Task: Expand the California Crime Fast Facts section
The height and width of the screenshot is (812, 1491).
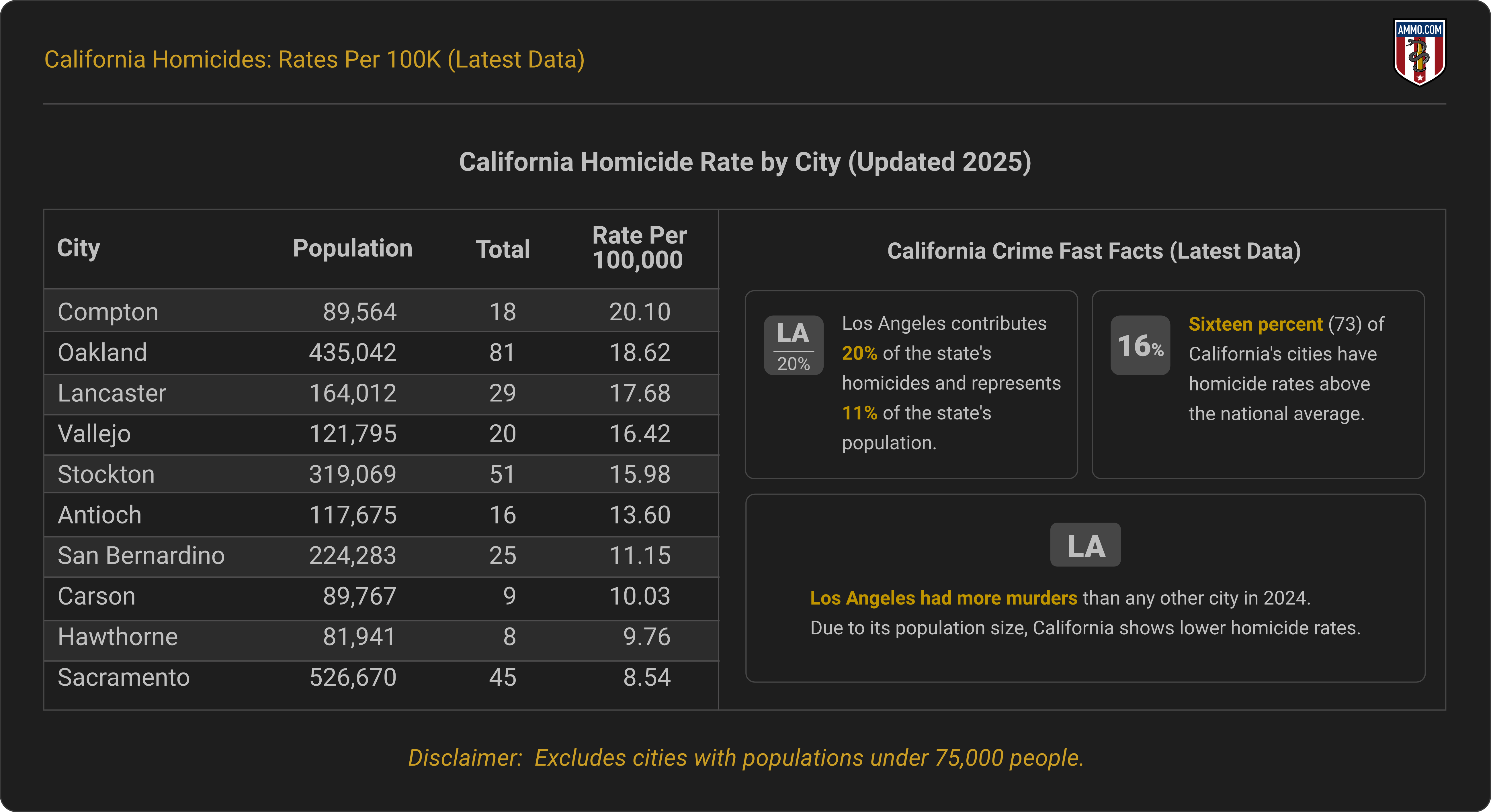Action: (1095, 250)
